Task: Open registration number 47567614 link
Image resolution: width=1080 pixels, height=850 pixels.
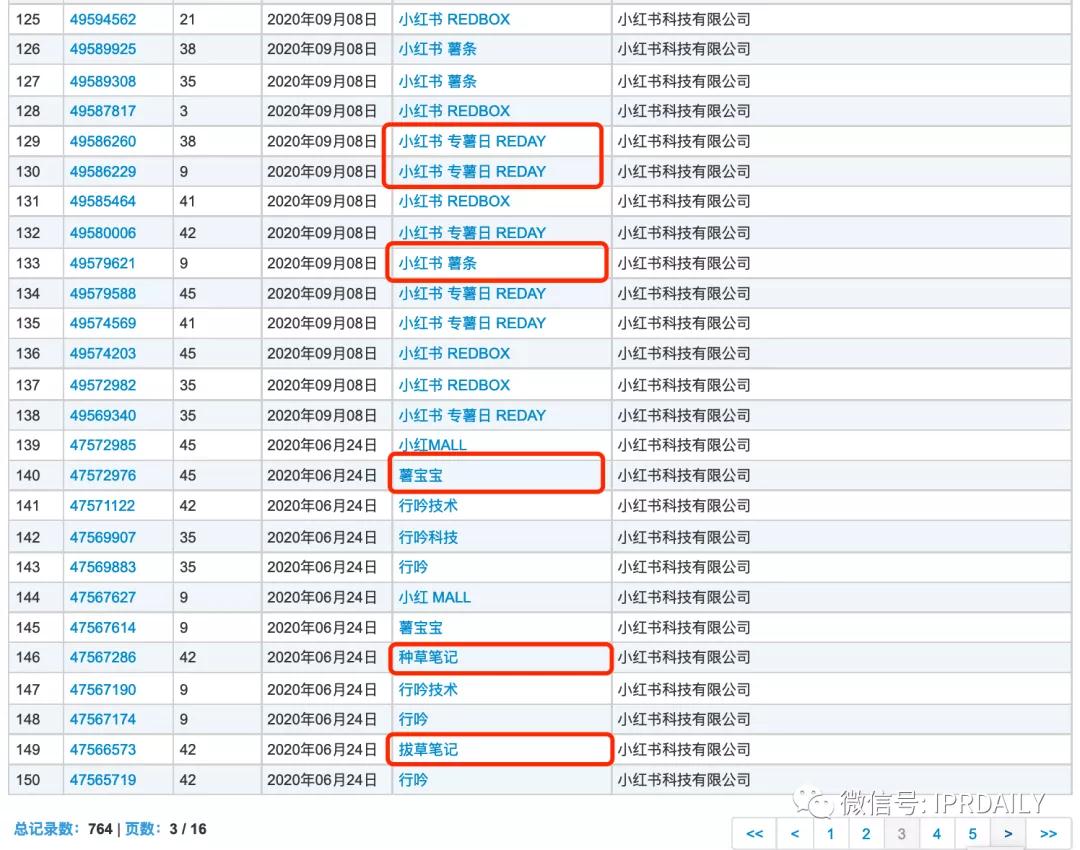Action: click(103, 628)
